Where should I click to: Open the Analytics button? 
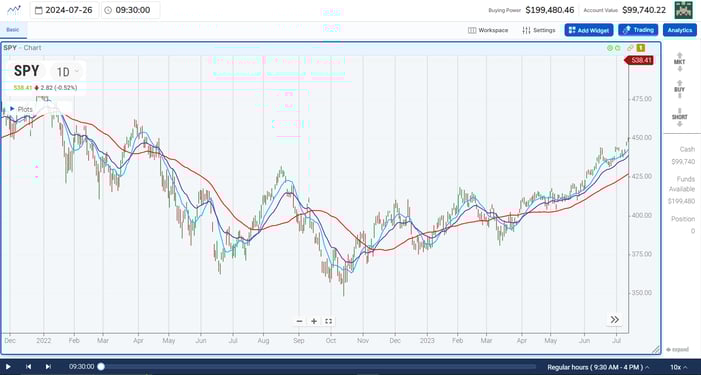tap(680, 30)
